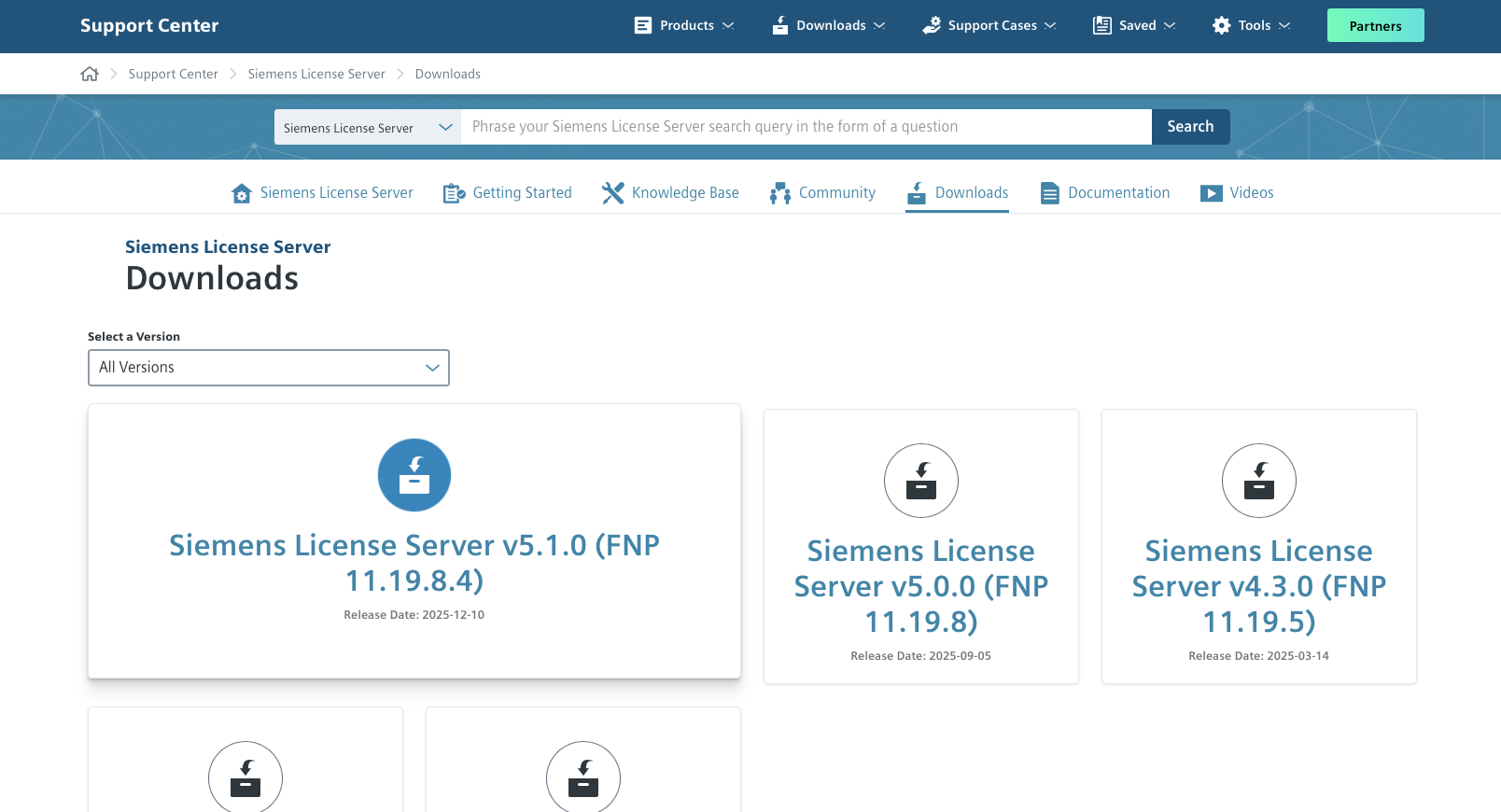
Task: Go to Siemens License Server breadcrumb link
Action: tap(316, 74)
